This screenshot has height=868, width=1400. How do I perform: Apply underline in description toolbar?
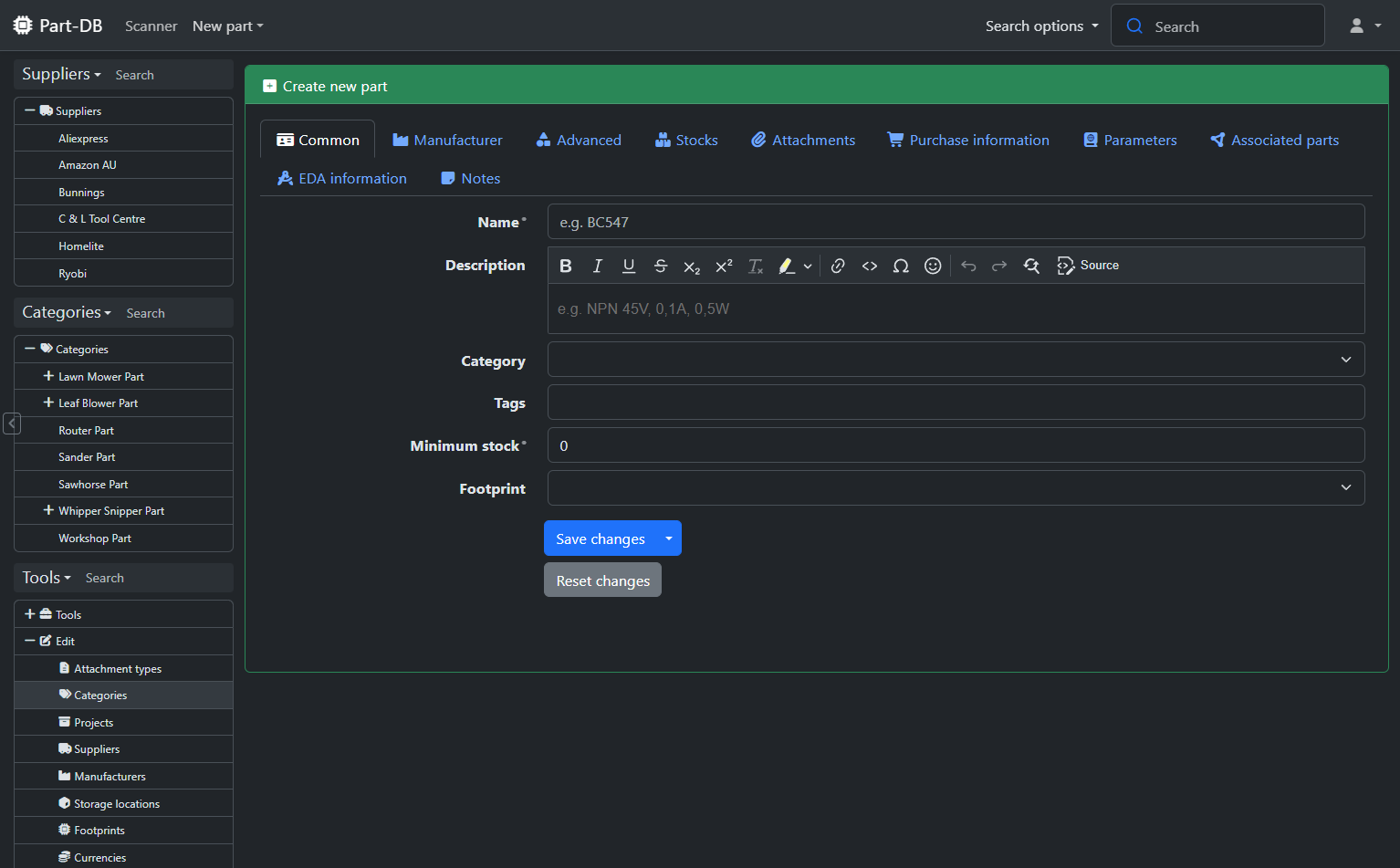[x=629, y=266]
